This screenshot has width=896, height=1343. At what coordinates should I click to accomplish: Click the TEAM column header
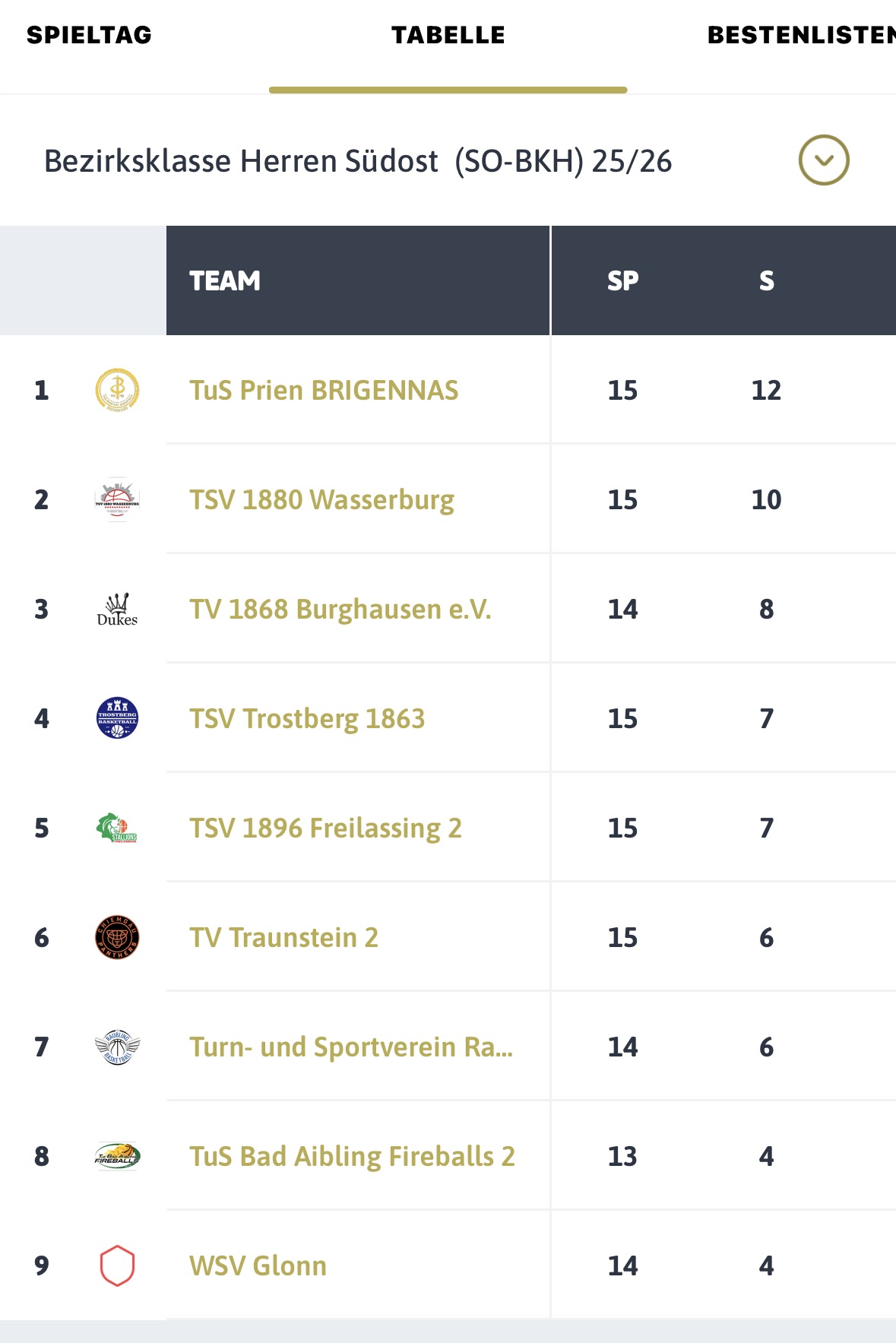(x=225, y=280)
